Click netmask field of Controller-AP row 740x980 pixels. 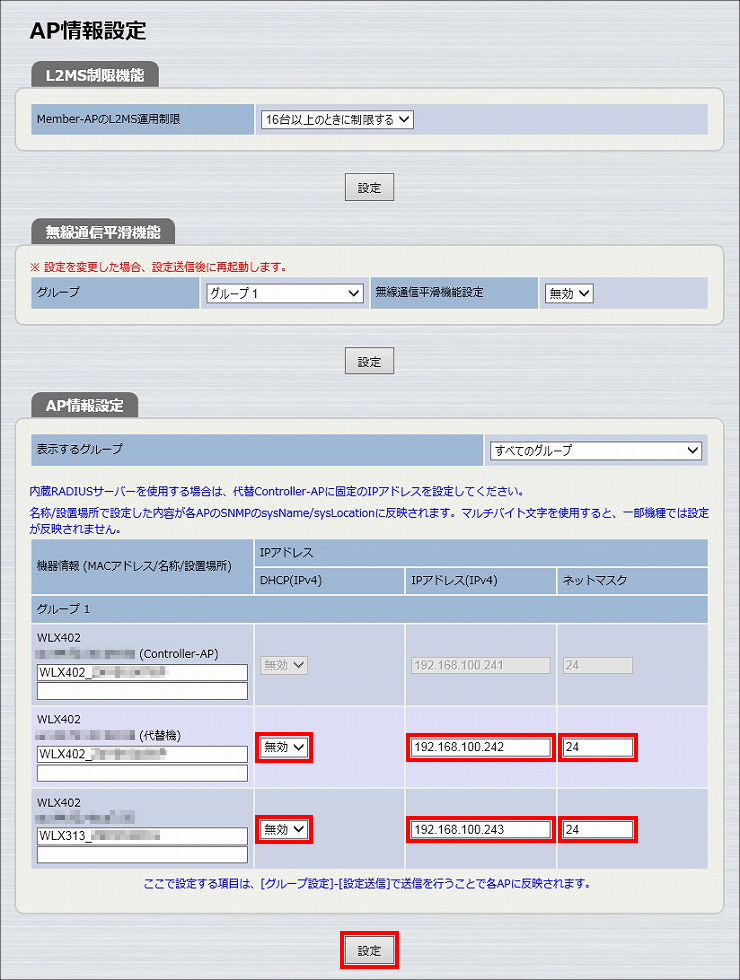(598, 665)
